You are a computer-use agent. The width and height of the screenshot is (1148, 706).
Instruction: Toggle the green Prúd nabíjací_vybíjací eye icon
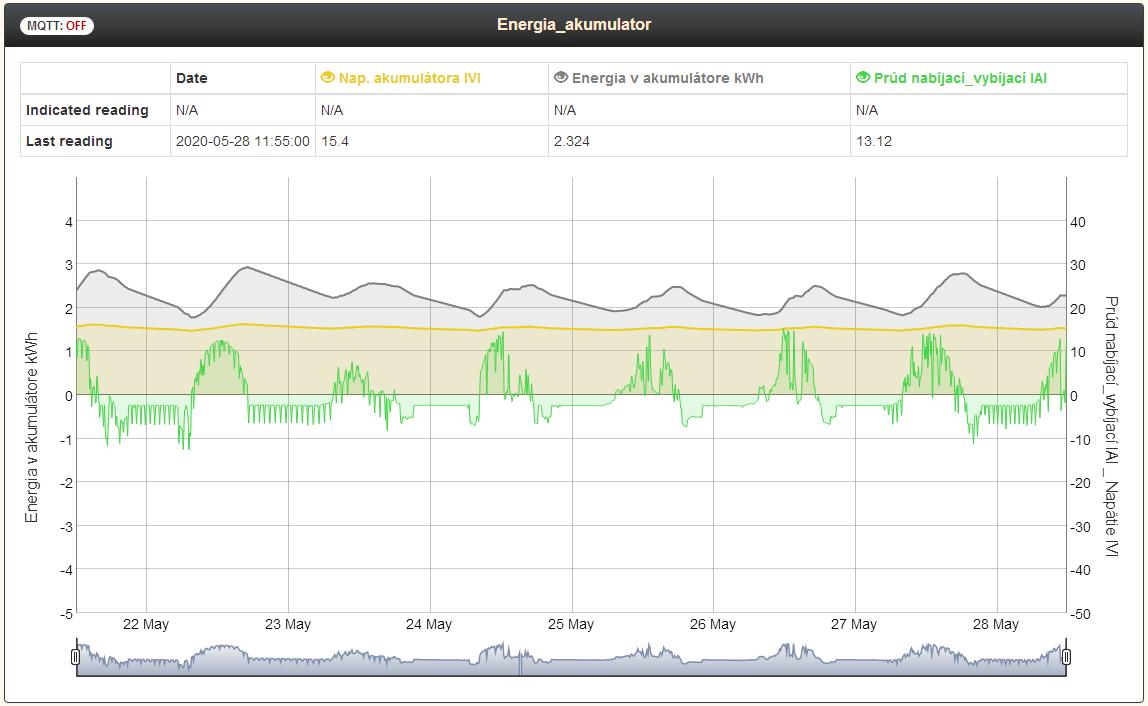point(862,77)
